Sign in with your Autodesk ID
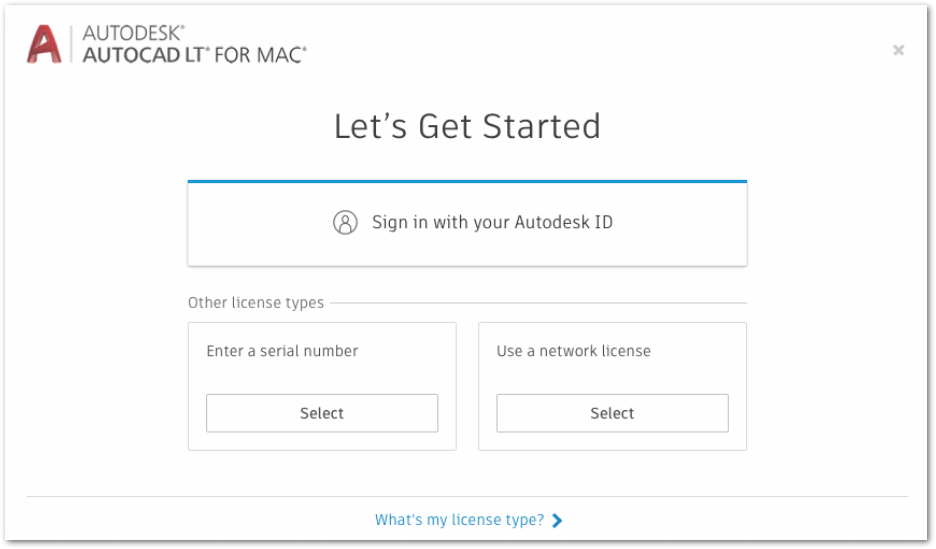936x549 pixels. tap(492, 222)
